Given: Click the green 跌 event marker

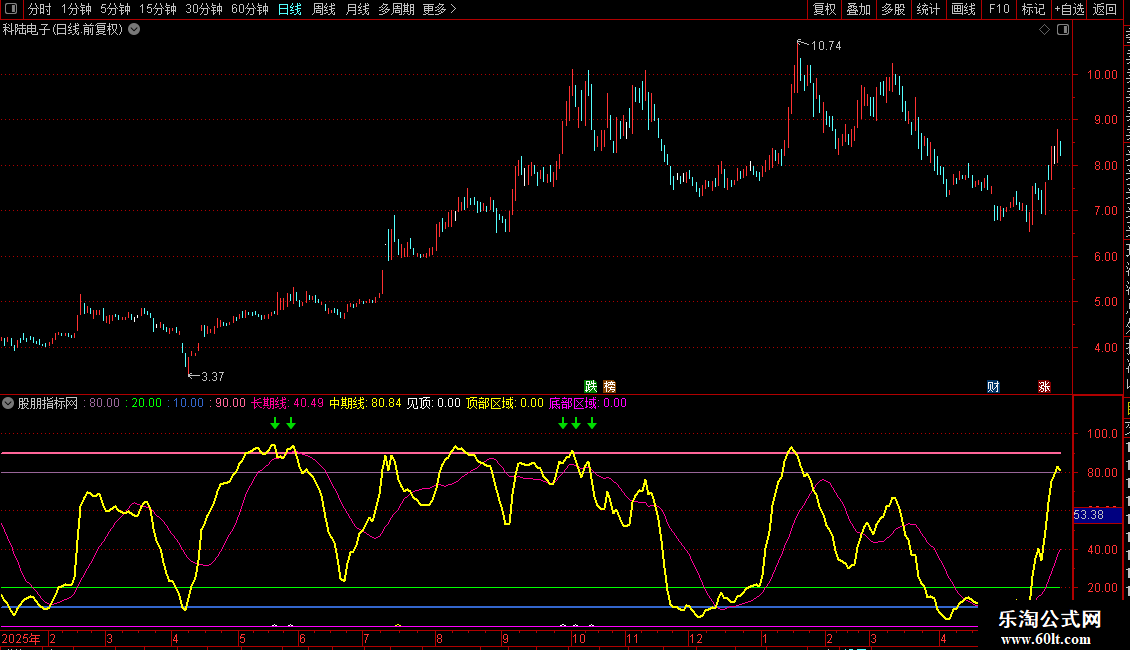Looking at the screenshot, I should coord(591,387).
